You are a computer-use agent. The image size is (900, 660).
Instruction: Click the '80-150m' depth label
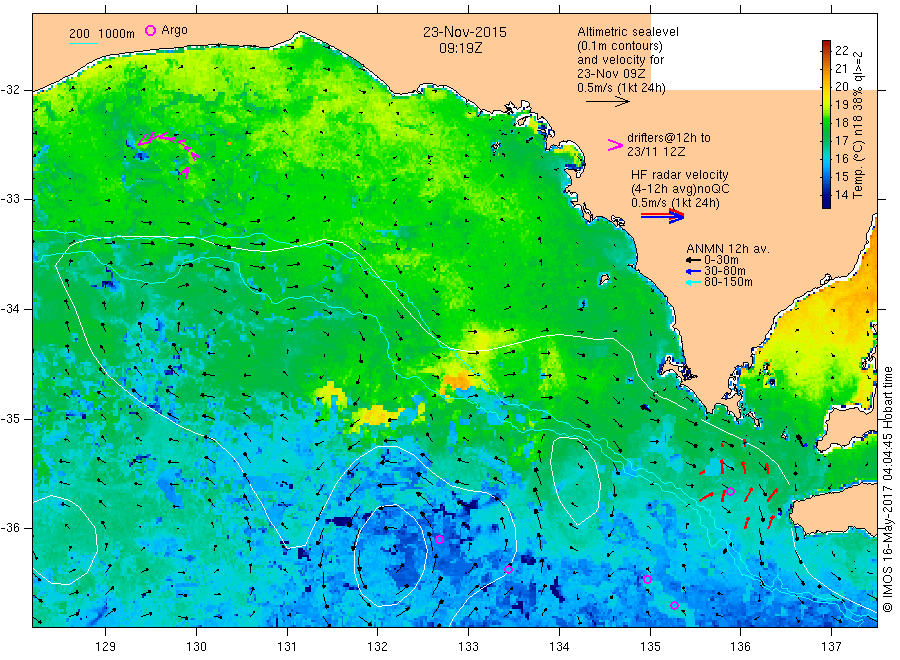(728, 282)
